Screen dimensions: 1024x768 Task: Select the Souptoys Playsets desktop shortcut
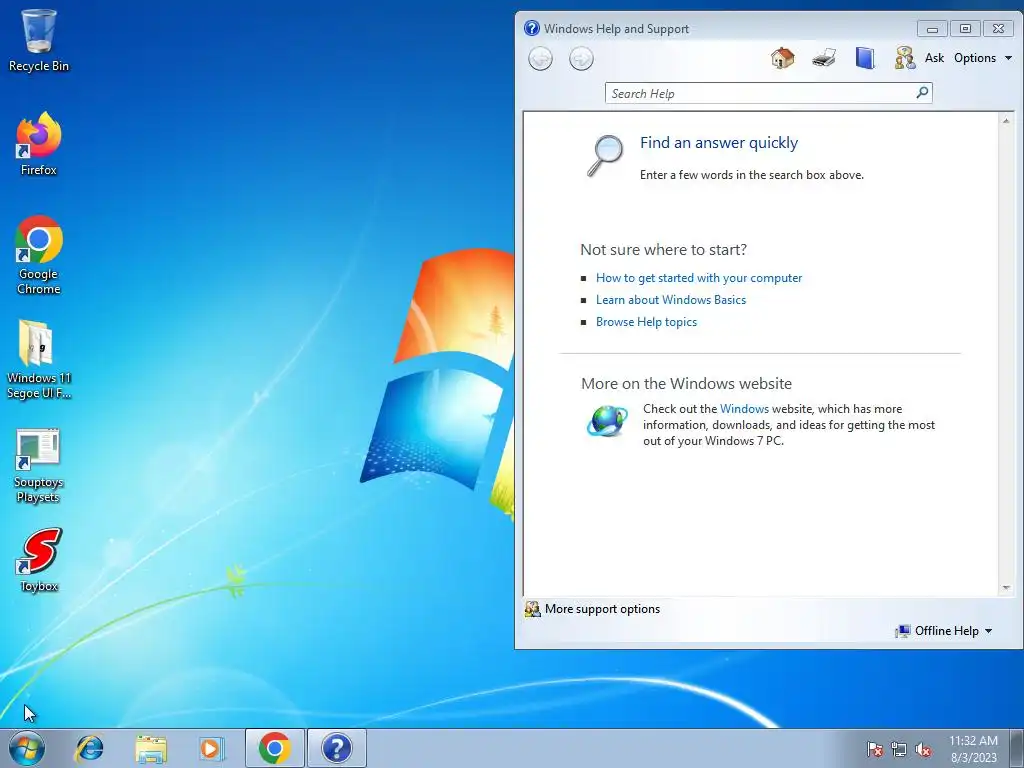(39, 466)
